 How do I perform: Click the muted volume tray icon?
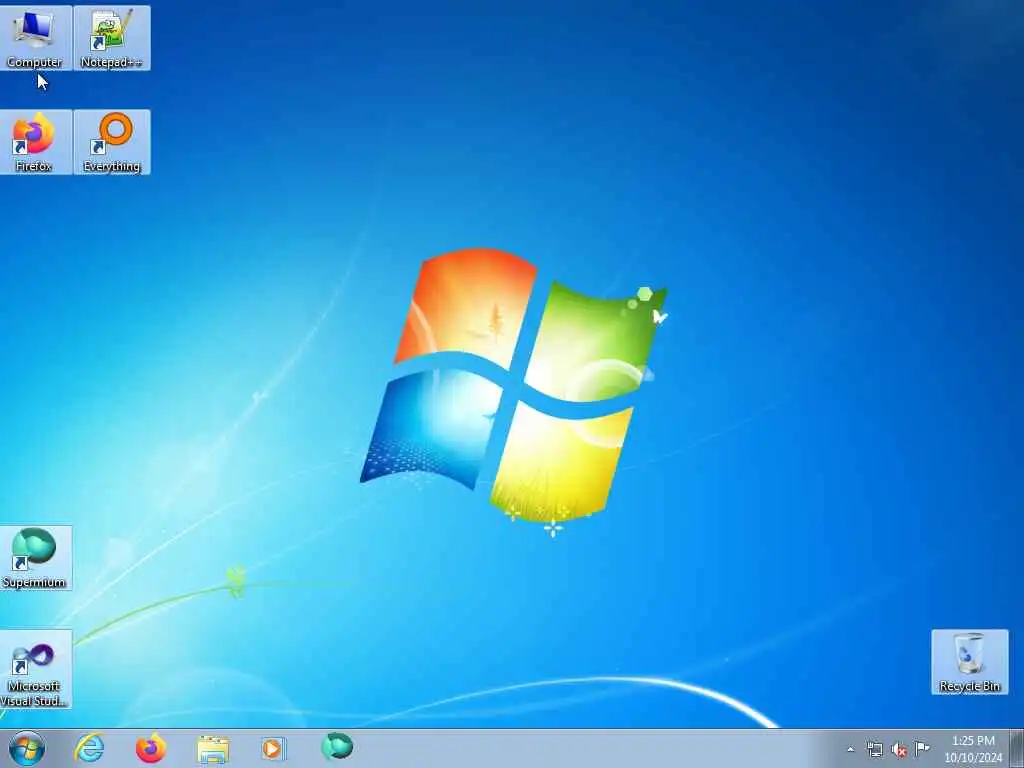pos(899,749)
